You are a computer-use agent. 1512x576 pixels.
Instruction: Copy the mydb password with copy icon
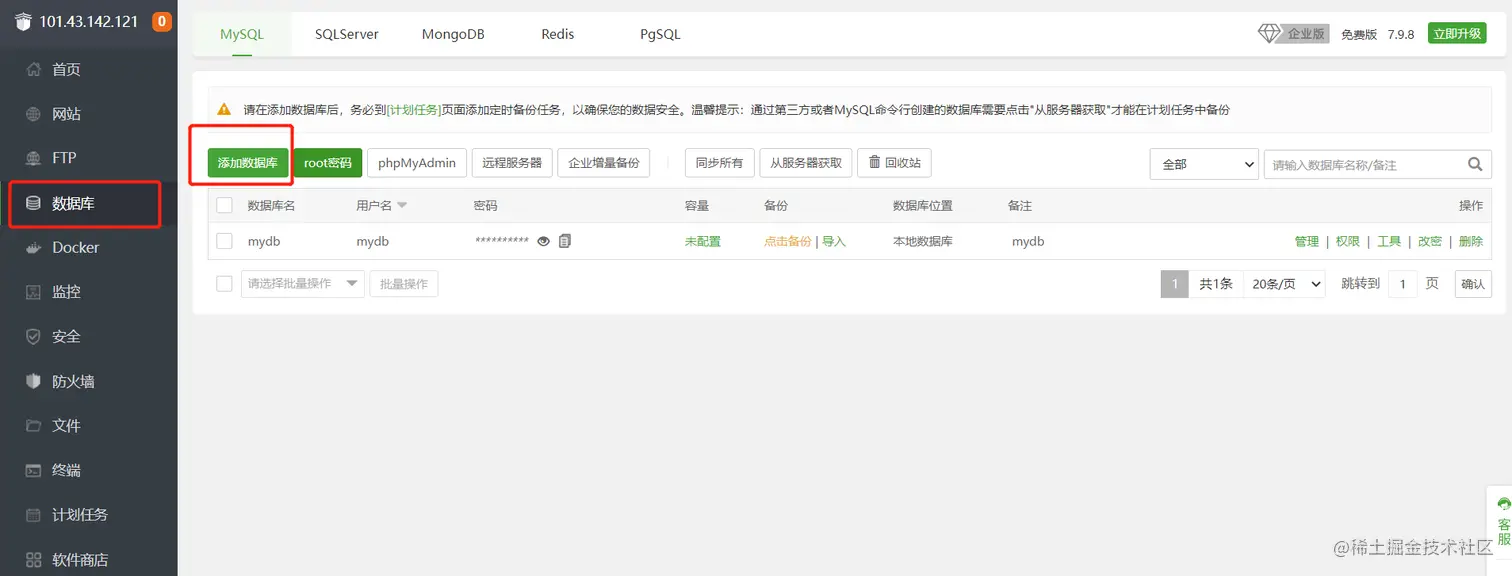click(565, 241)
